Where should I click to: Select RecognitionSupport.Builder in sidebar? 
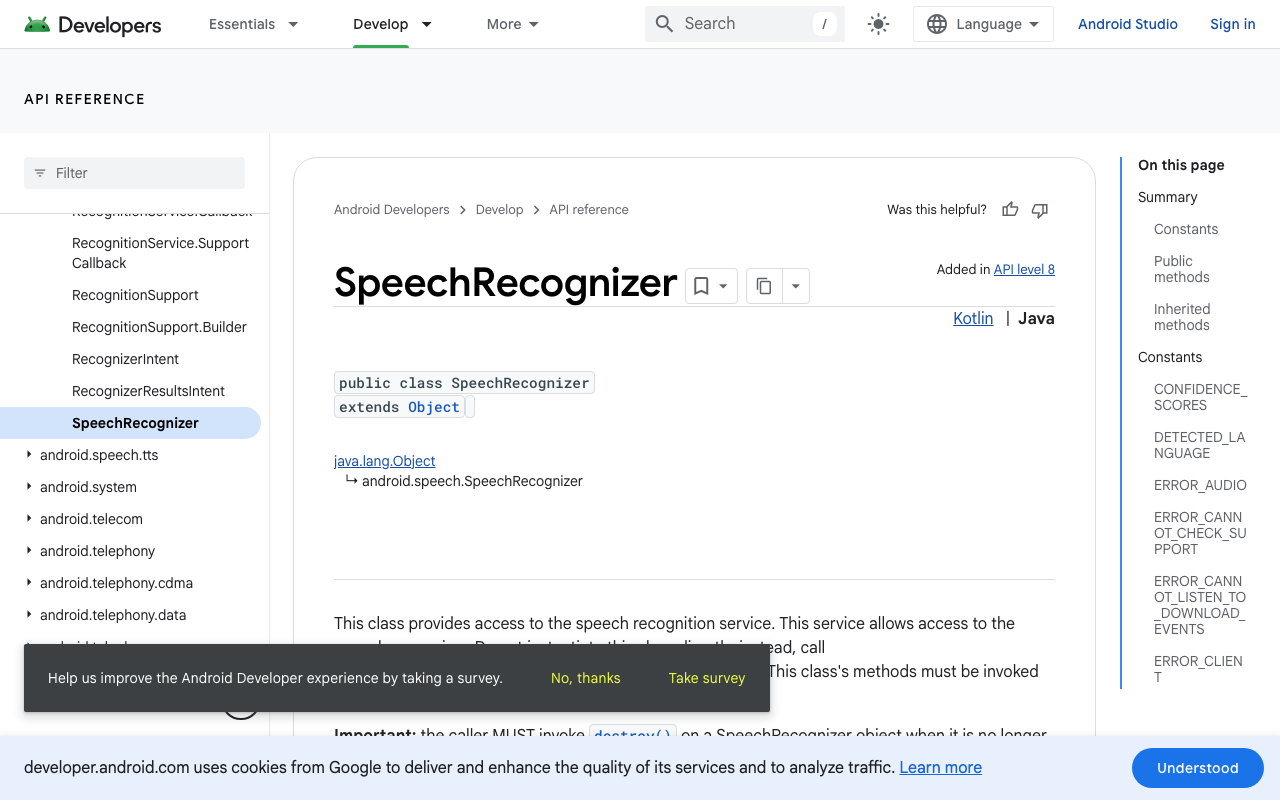click(x=159, y=327)
